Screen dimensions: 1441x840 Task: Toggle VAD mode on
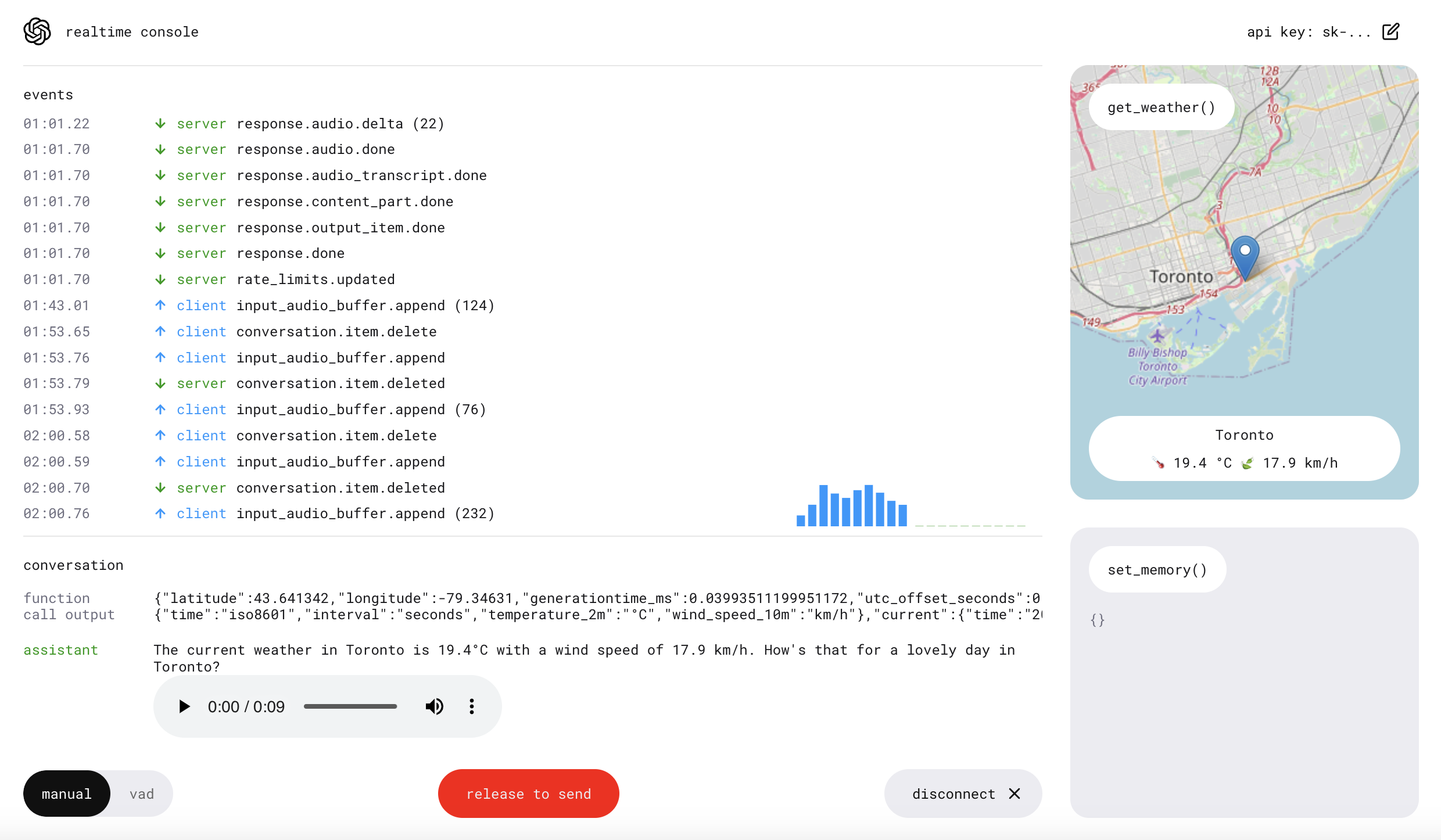point(140,793)
